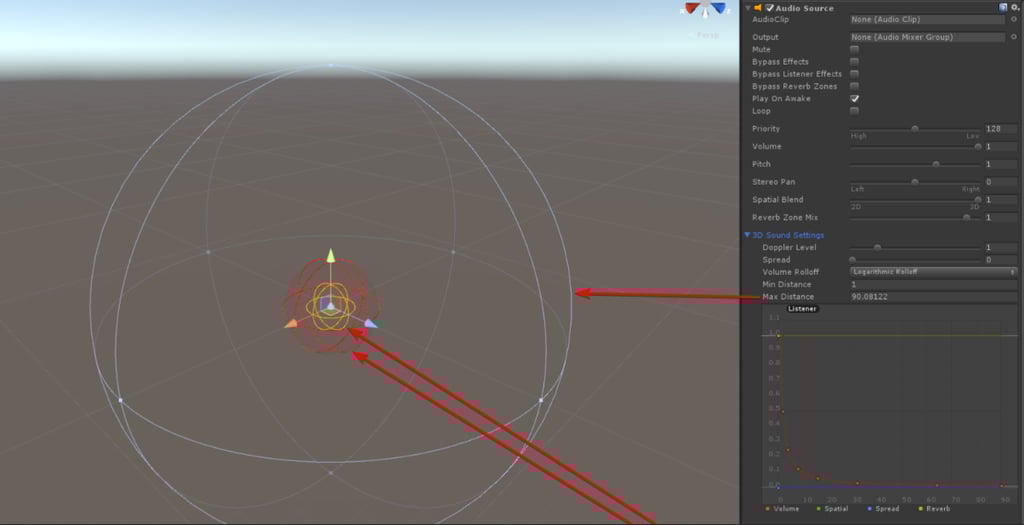Click the Stereo Pan slider handle
The height and width of the screenshot is (525, 1024).
pyautogui.click(x=915, y=182)
